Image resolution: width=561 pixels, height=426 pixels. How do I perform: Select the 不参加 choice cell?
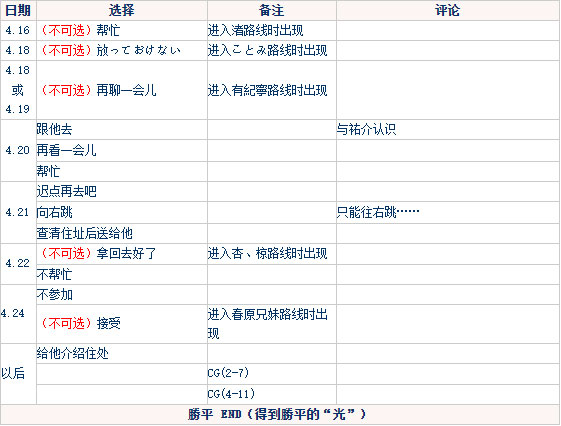[122, 295]
